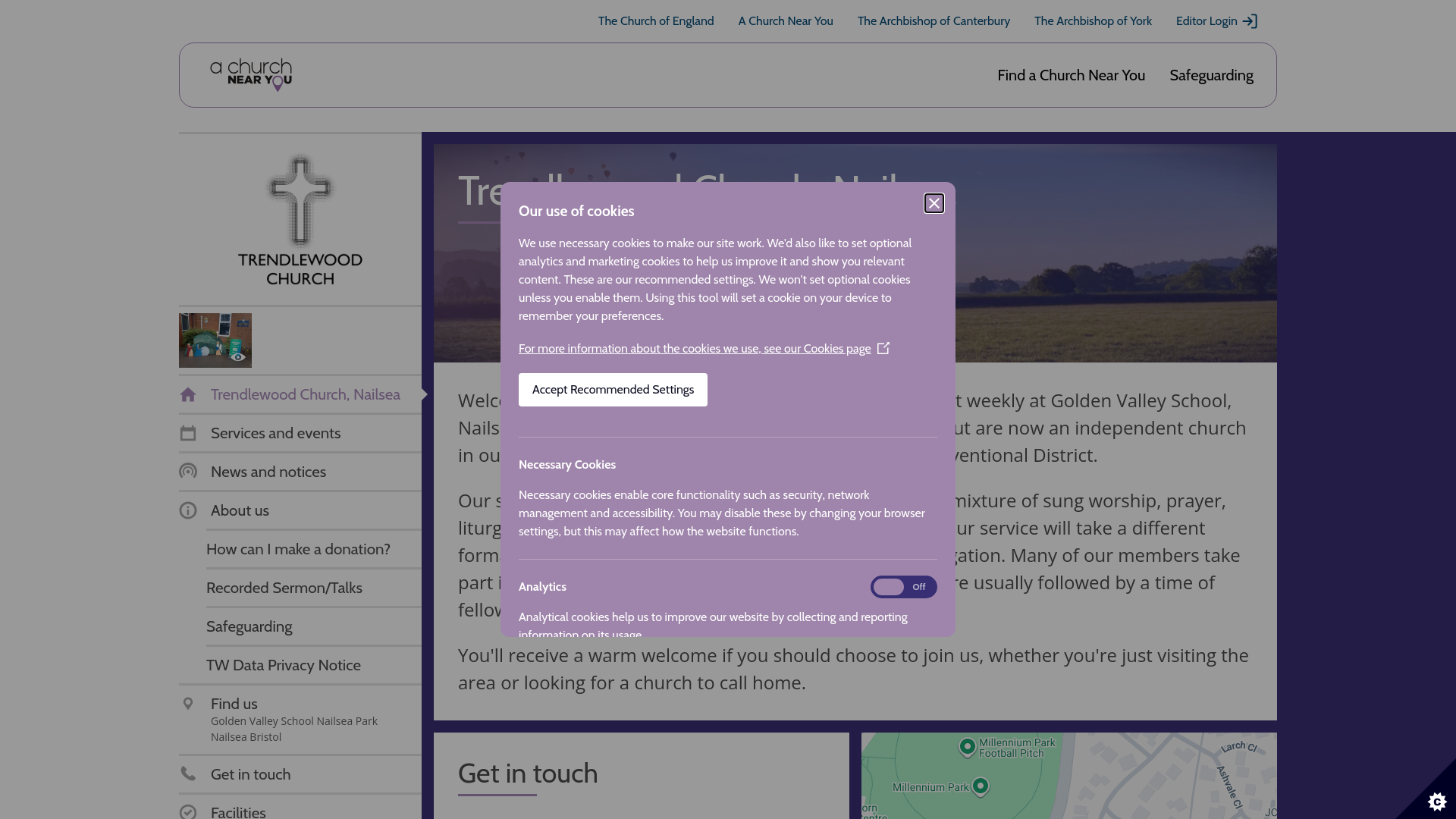Open The Church of England link
This screenshot has width=1456, height=819.
656,21
